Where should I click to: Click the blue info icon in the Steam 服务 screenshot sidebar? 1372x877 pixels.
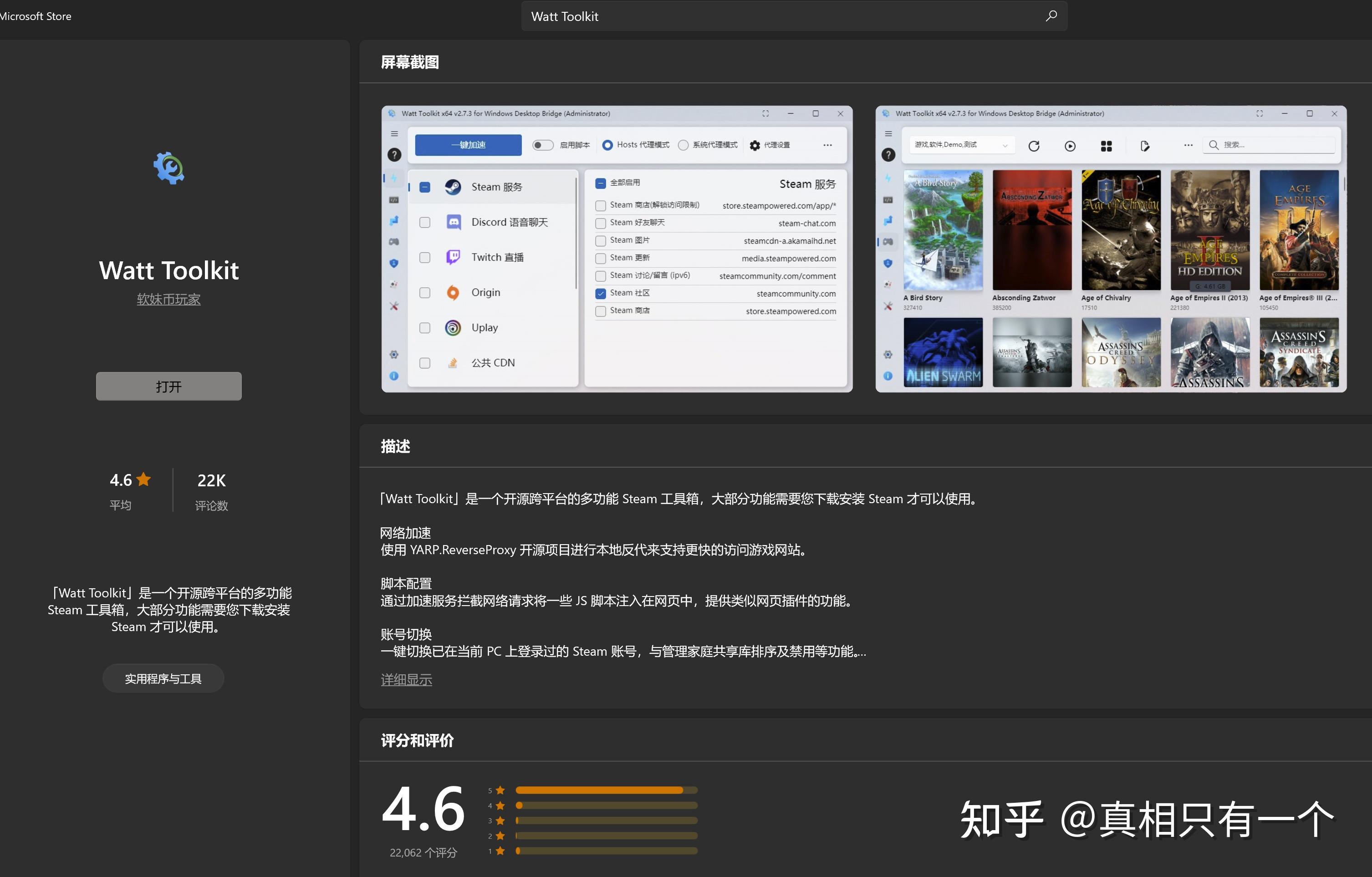pyautogui.click(x=394, y=376)
